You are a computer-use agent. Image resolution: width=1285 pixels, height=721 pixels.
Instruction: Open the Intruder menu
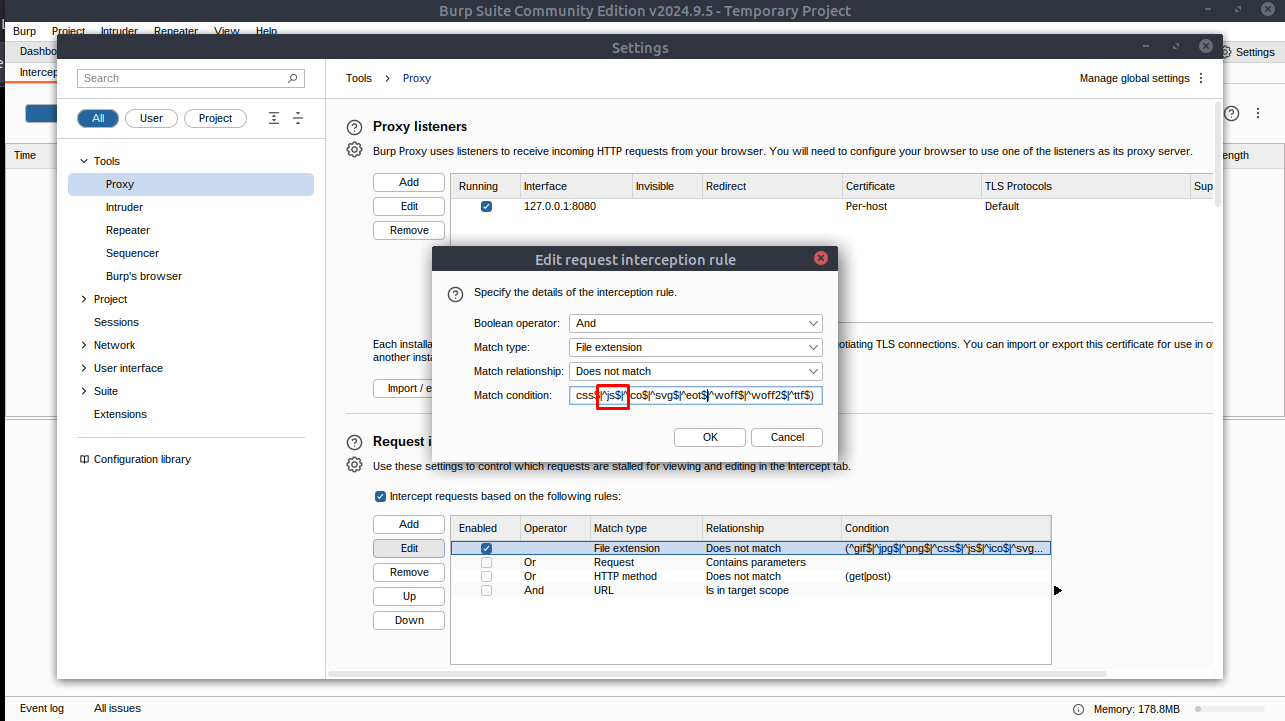click(119, 31)
